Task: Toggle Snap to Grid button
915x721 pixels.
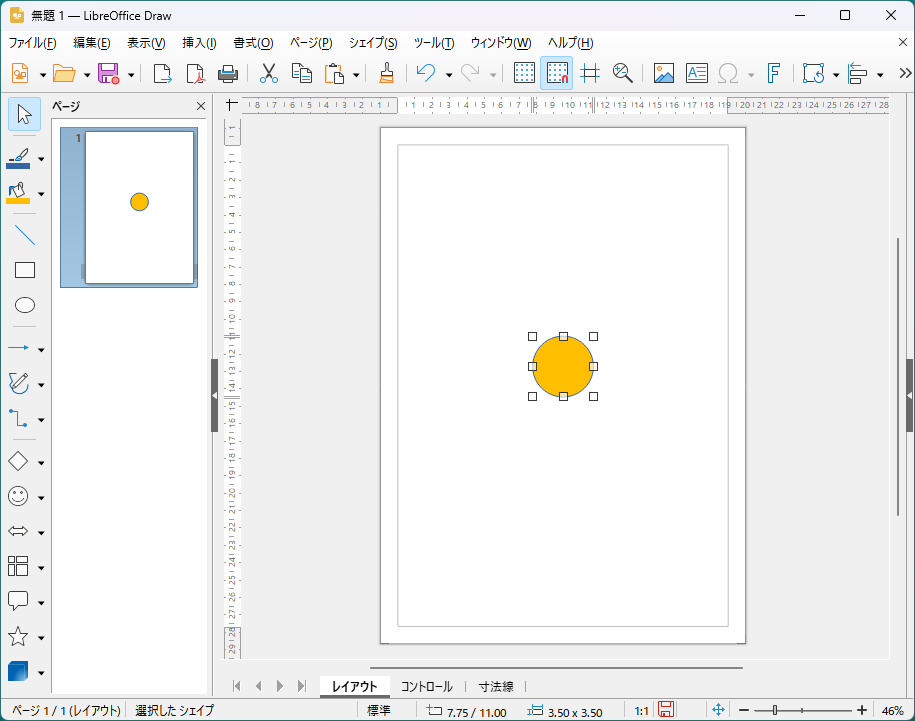Action: pyautogui.click(x=557, y=73)
